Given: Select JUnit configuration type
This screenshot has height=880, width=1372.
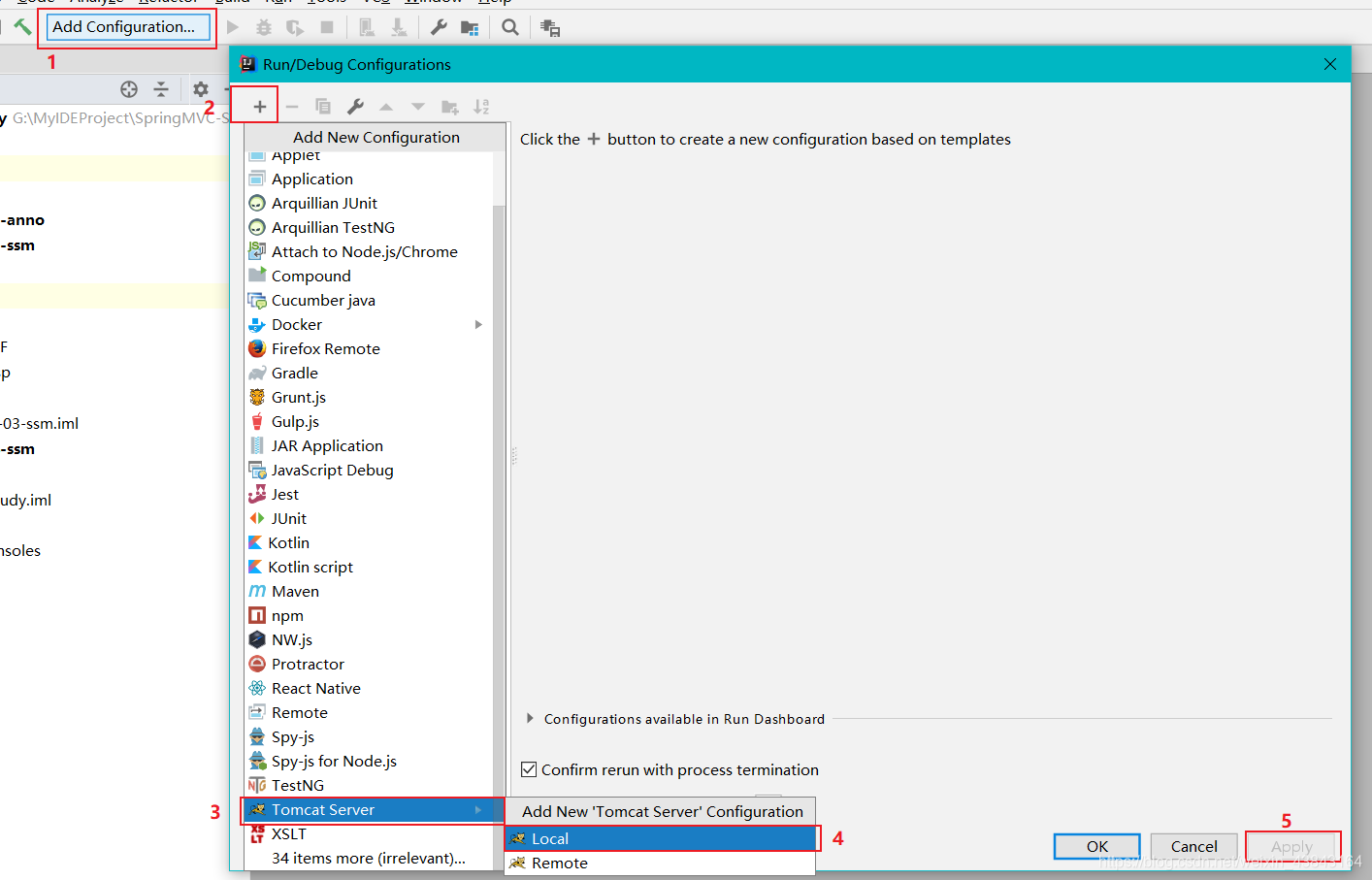Looking at the screenshot, I should pos(369,519).
